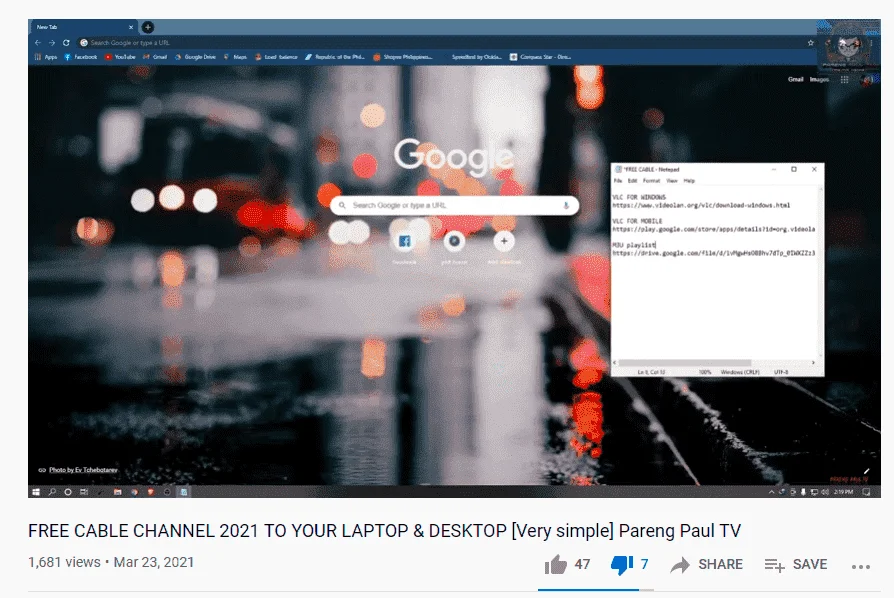Viewport: 894px width, 598px height.
Task: Click the Google search box
Action: tap(454, 205)
